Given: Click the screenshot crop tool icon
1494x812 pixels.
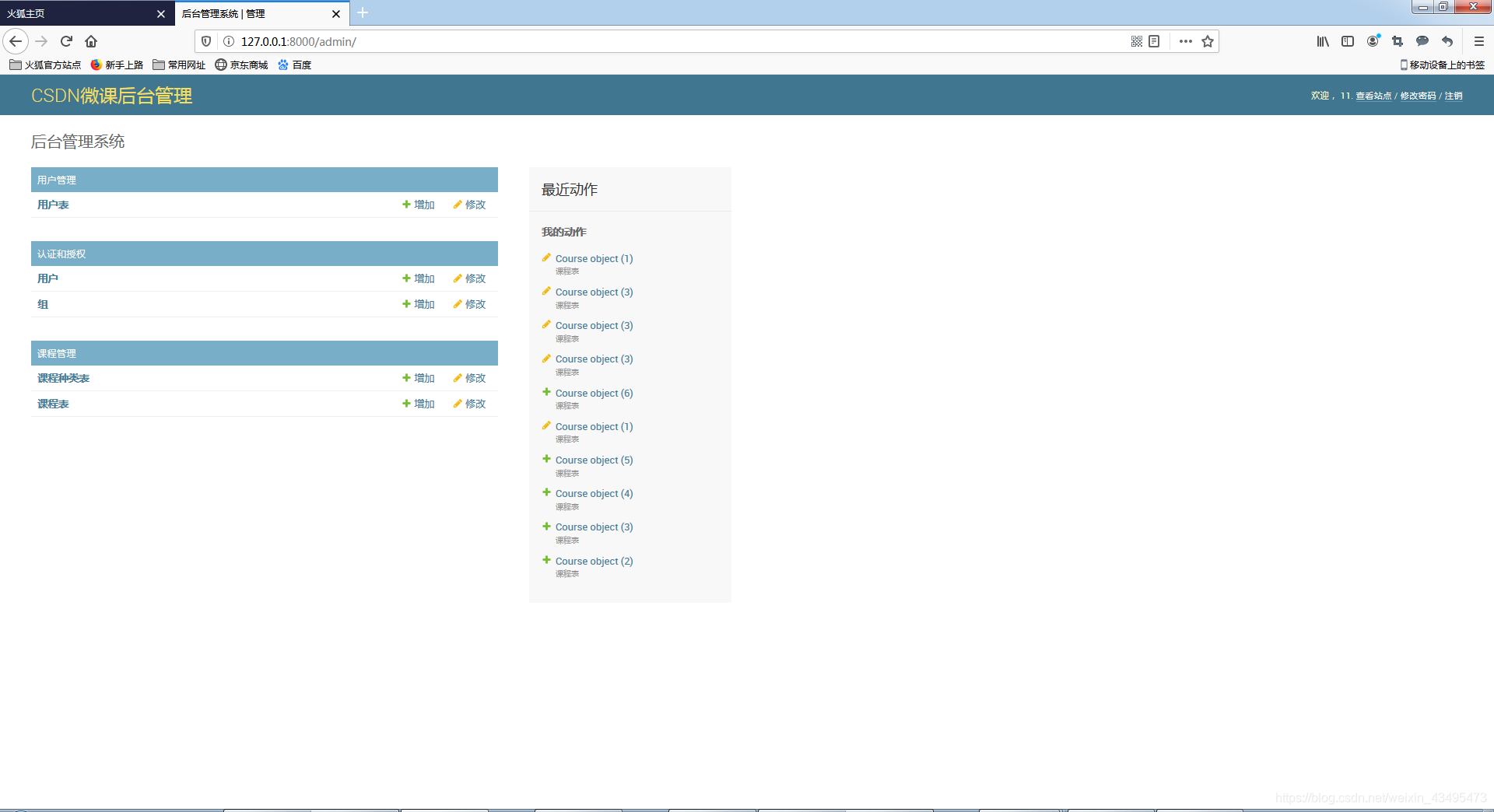Looking at the screenshot, I should [x=1398, y=41].
